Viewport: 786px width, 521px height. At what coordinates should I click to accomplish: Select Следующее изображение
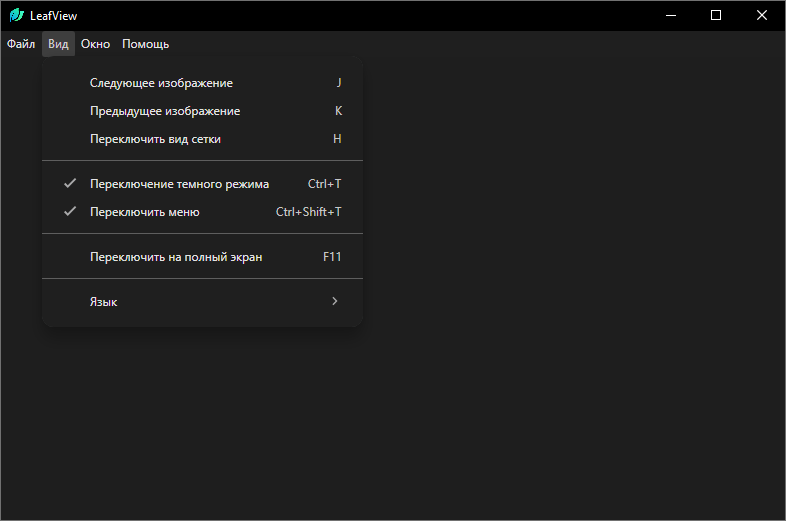(x=161, y=83)
